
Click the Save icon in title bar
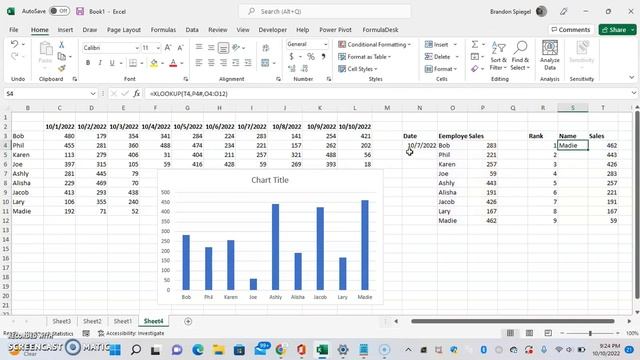(x=80, y=11)
